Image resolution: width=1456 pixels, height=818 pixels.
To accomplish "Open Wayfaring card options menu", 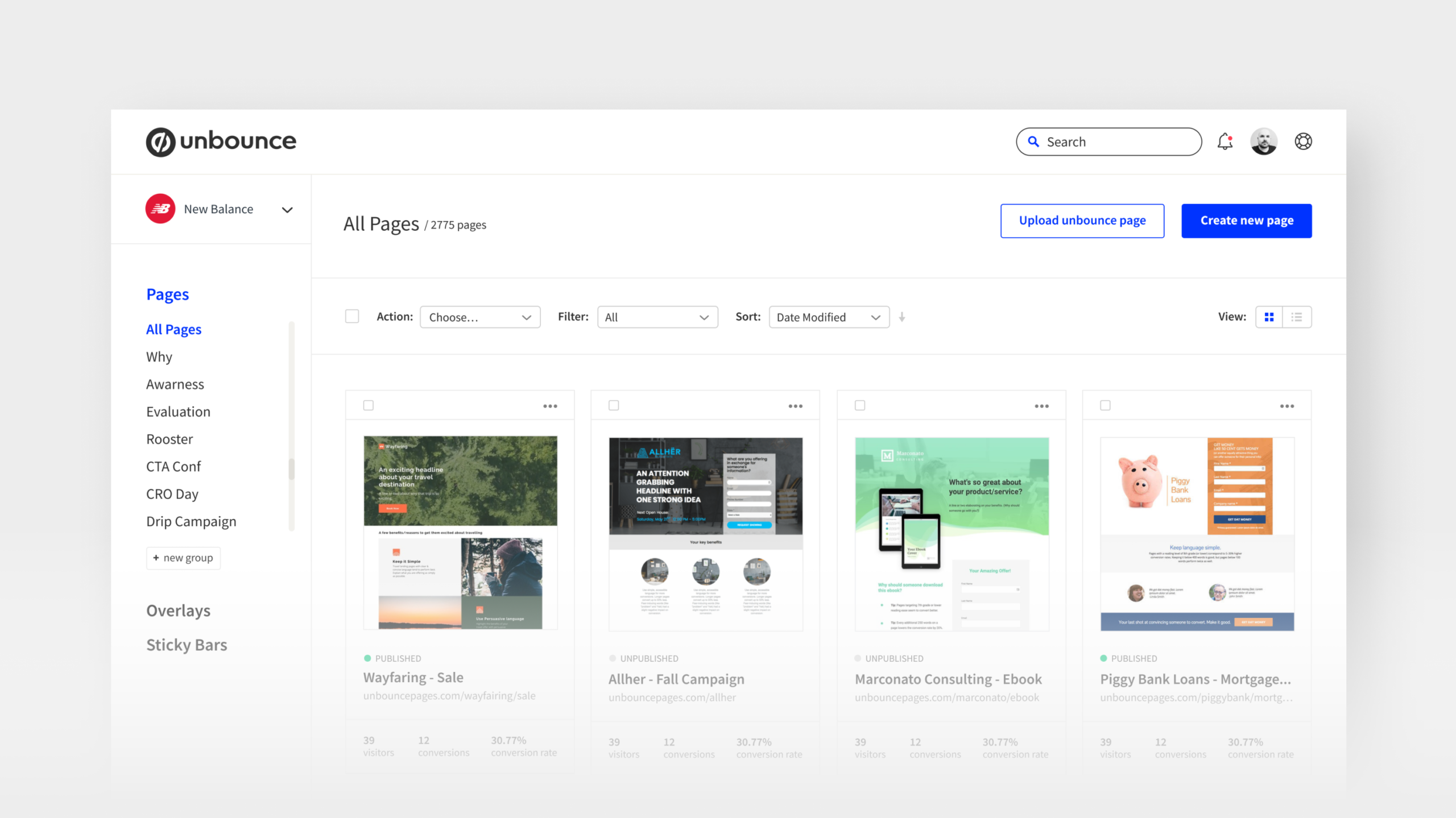I will (x=550, y=406).
